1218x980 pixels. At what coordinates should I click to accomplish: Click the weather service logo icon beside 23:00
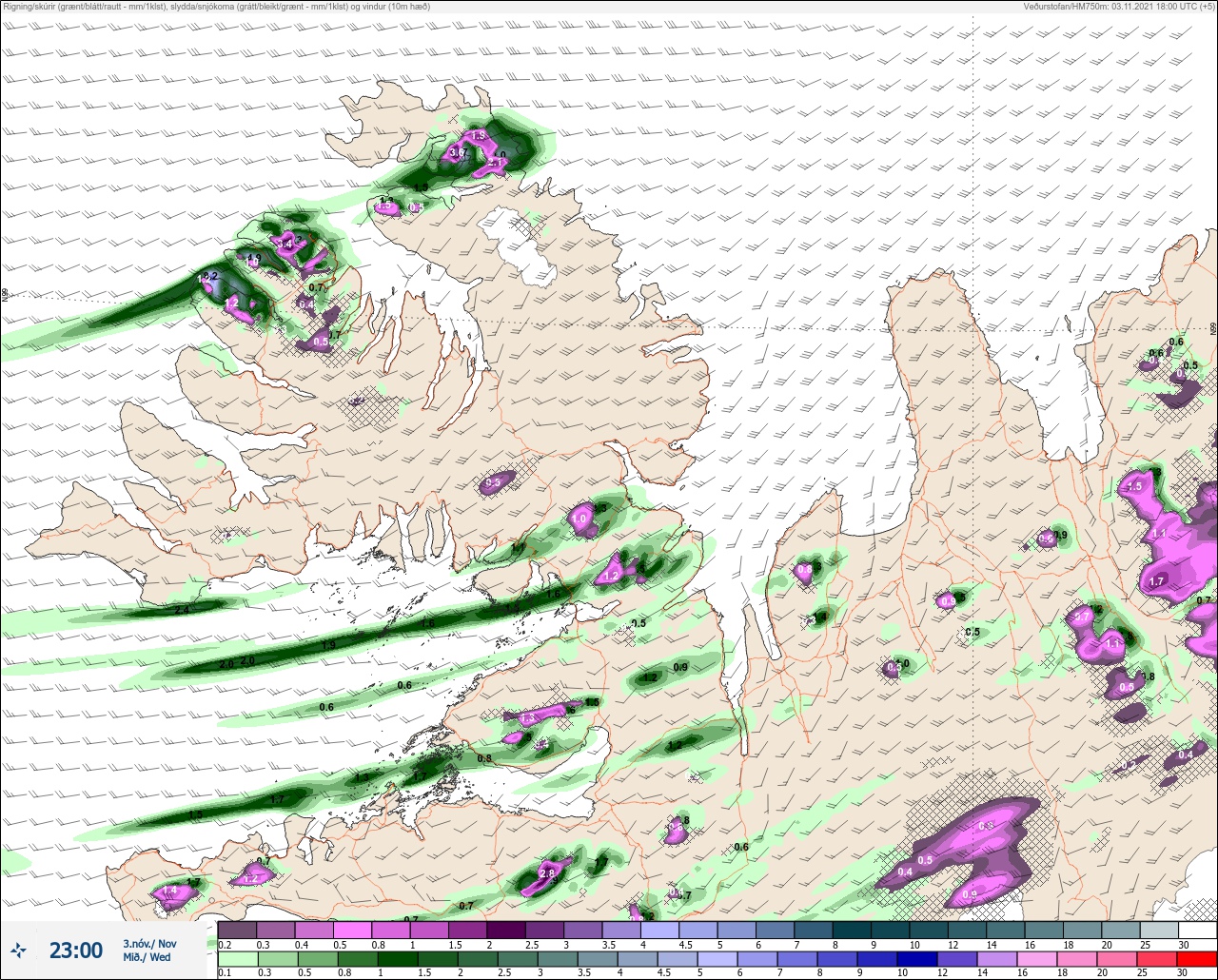point(18,950)
